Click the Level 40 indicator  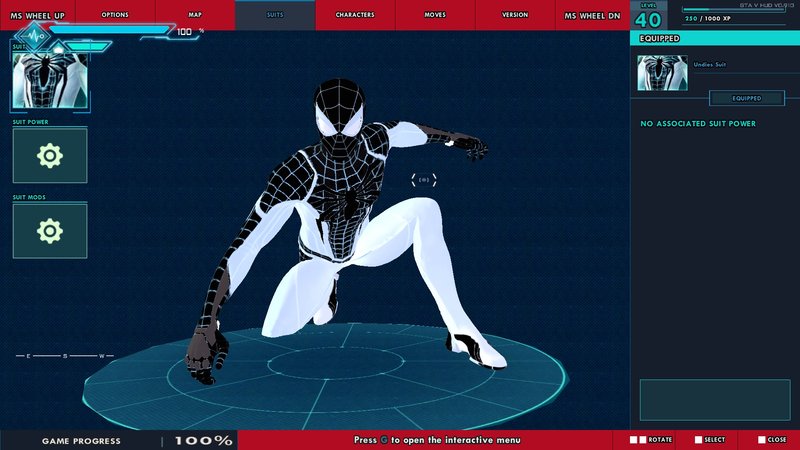pyautogui.click(x=648, y=16)
